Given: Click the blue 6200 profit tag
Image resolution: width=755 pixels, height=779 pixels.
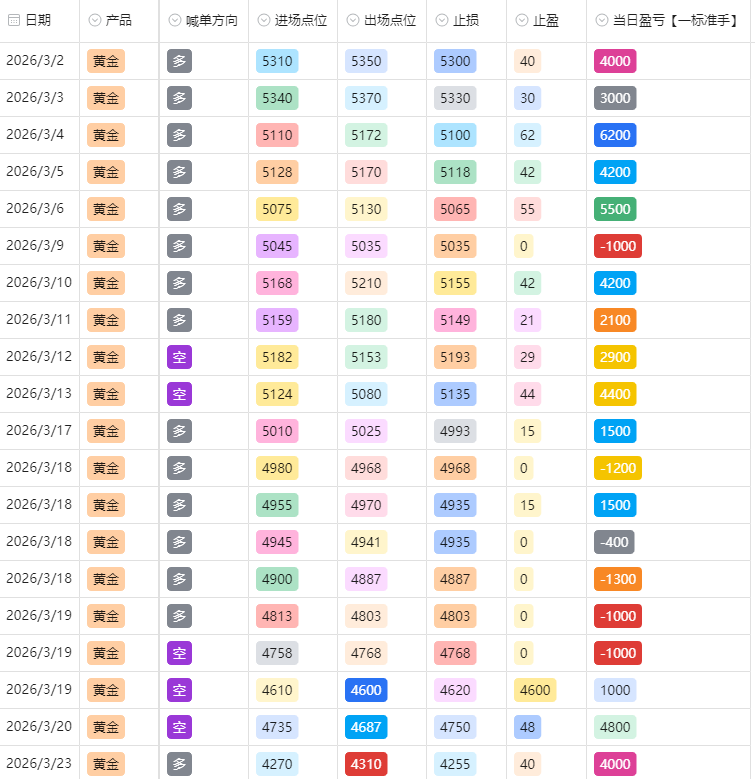Looking at the screenshot, I should (615, 135).
